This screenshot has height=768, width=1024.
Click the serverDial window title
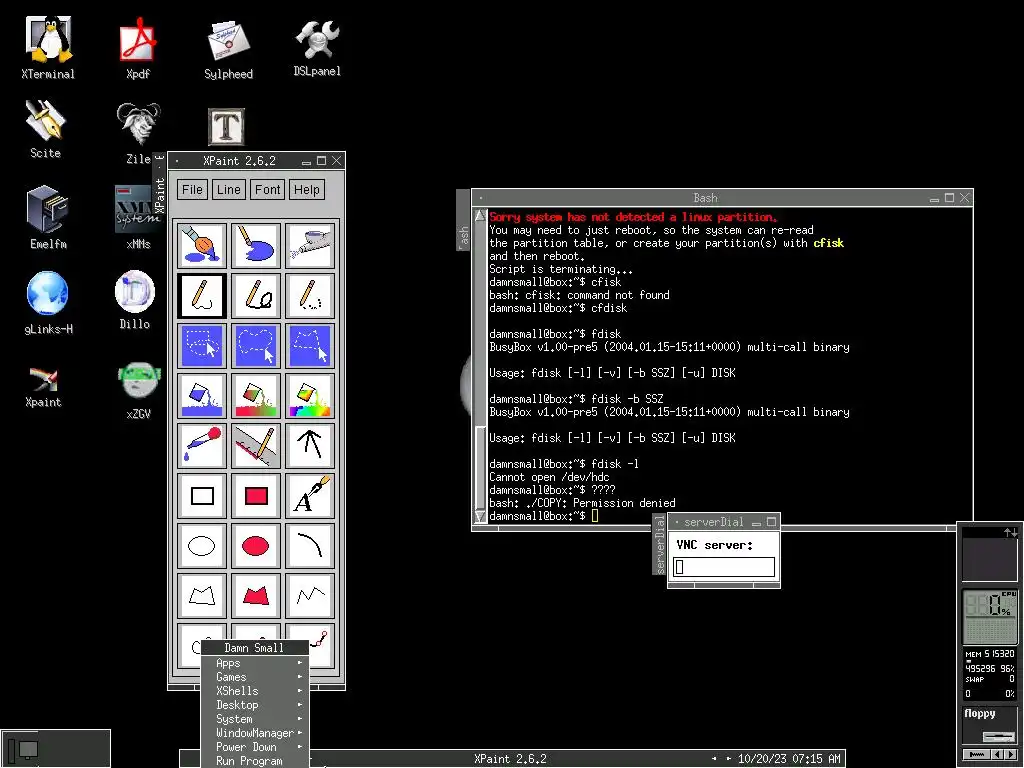714,522
